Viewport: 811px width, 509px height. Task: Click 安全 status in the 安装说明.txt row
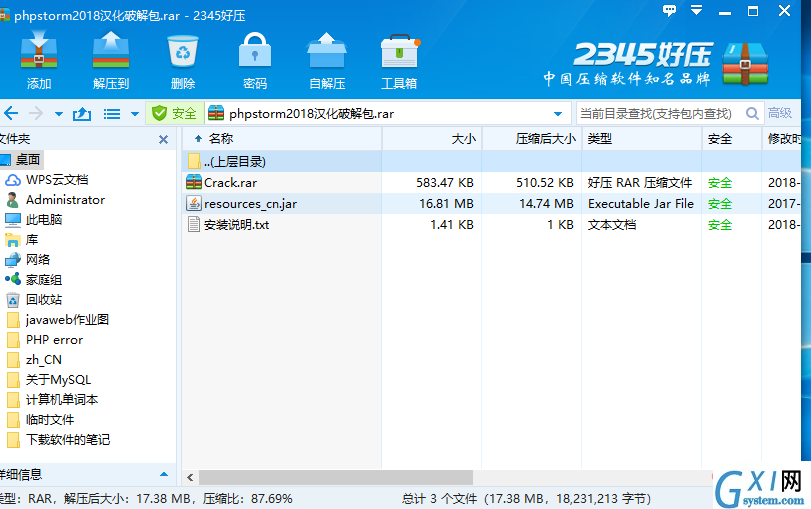pos(720,225)
